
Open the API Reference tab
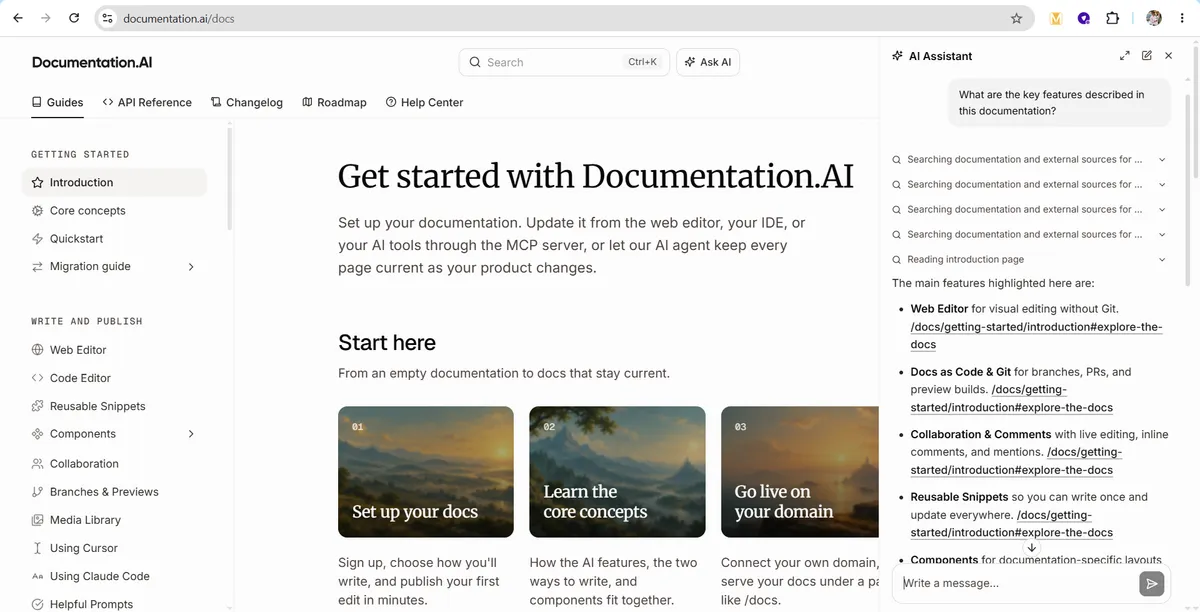(147, 102)
